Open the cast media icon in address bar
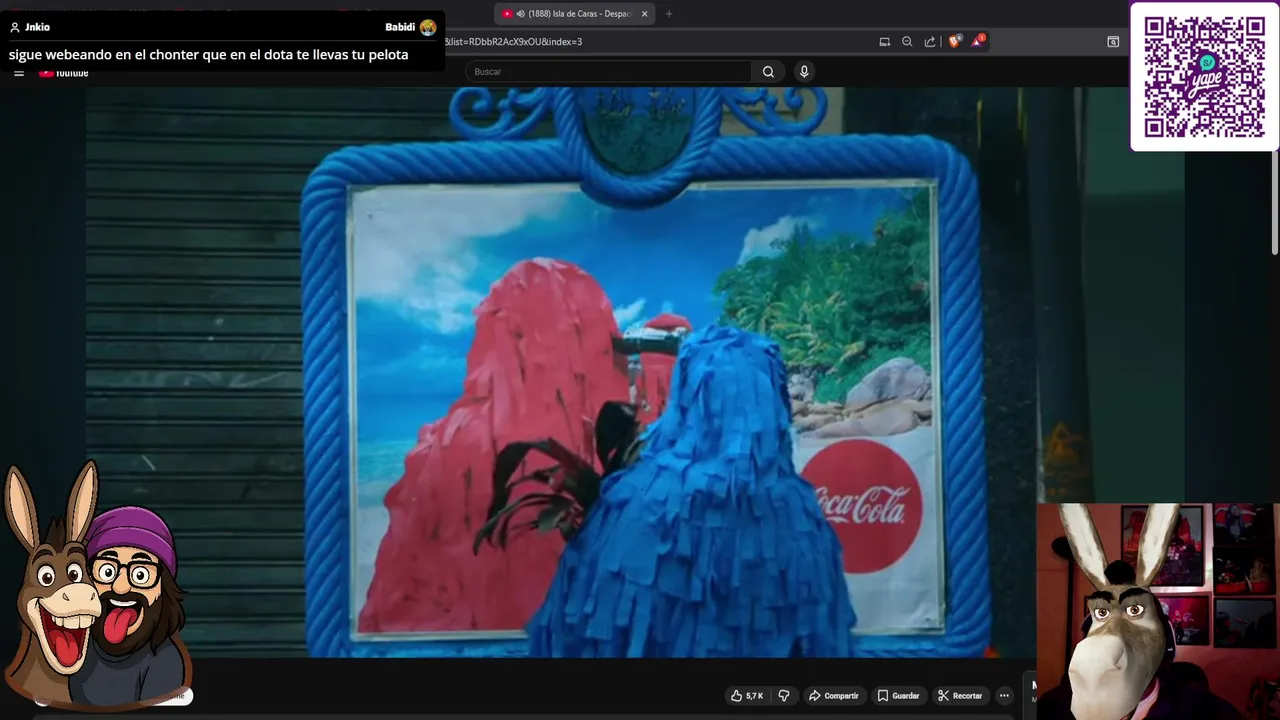Viewport: 1280px width, 720px height. [x=884, y=42]
